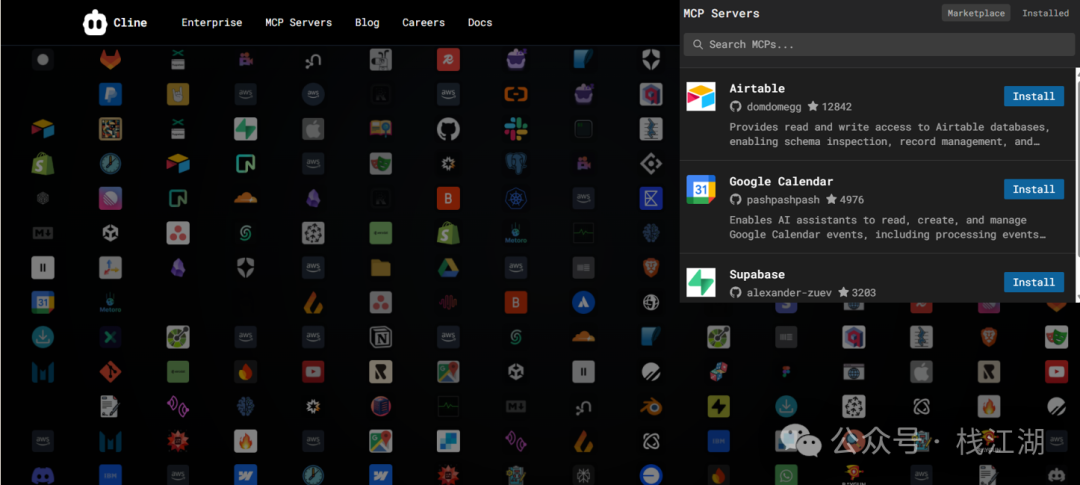This screenshot has height=485, width=1080.
Task: Click the star icon next to 4976
Action: (831, 200)
